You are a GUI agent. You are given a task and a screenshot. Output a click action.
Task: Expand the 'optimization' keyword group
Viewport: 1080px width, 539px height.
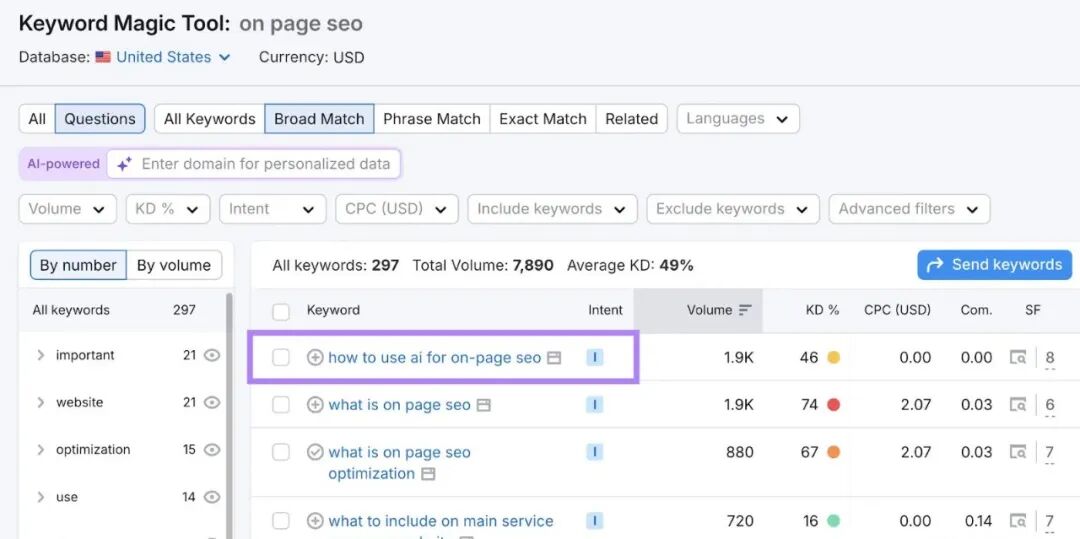coord(41,450)
